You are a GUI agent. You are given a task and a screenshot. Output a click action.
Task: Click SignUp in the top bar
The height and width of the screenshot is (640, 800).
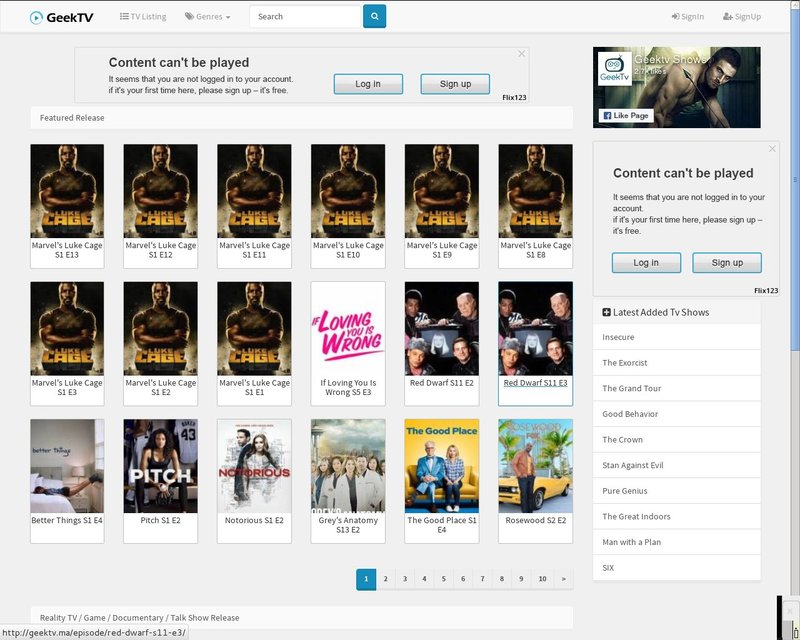coord(742,16)
